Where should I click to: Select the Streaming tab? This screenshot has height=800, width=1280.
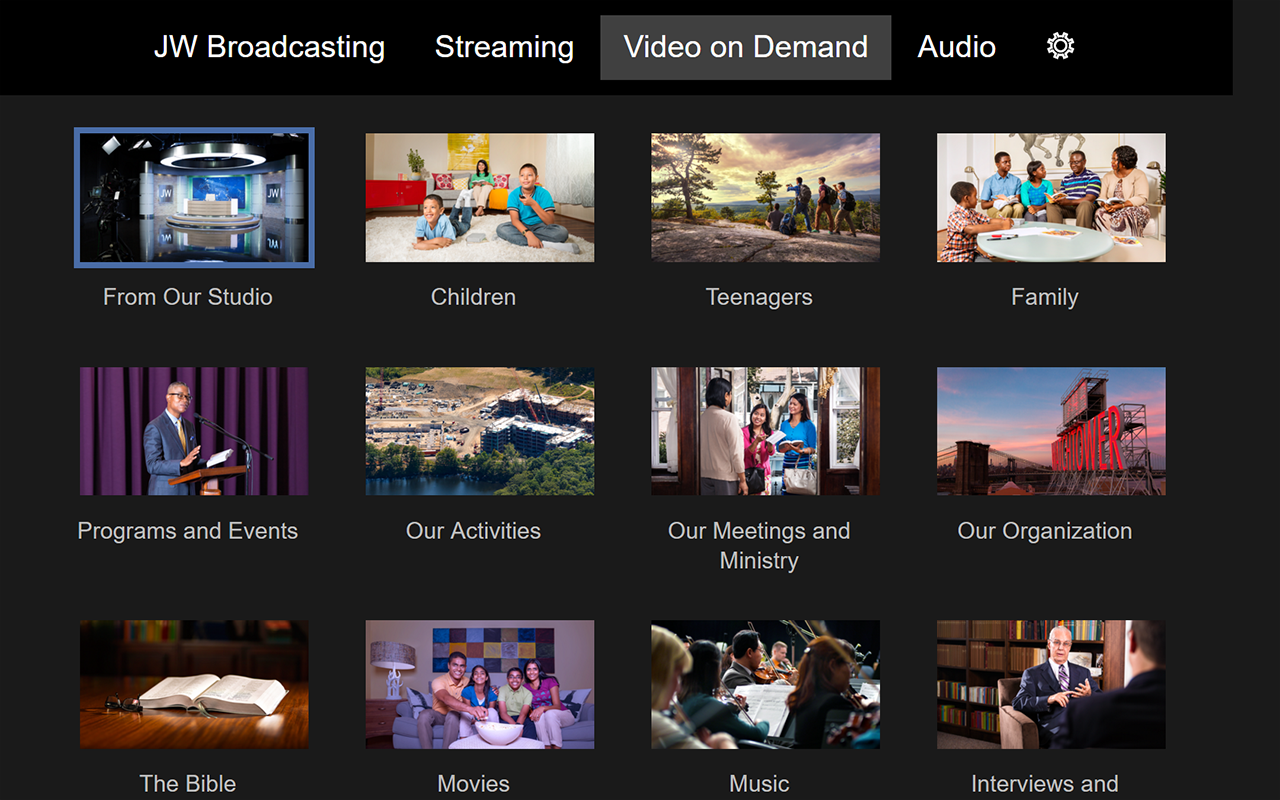tap(504, 47)
